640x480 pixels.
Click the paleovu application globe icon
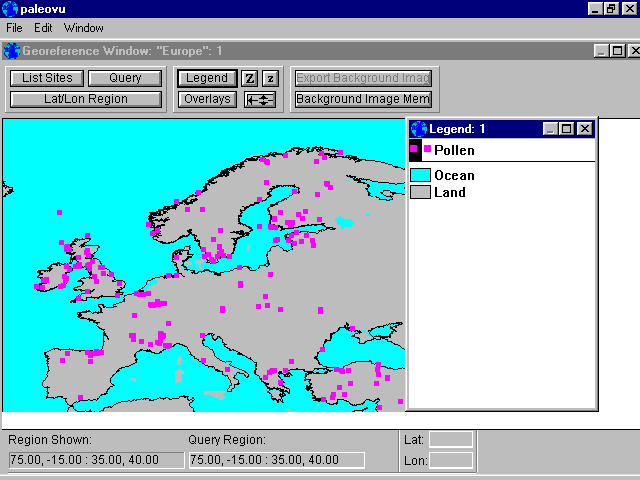coord(10,8)
